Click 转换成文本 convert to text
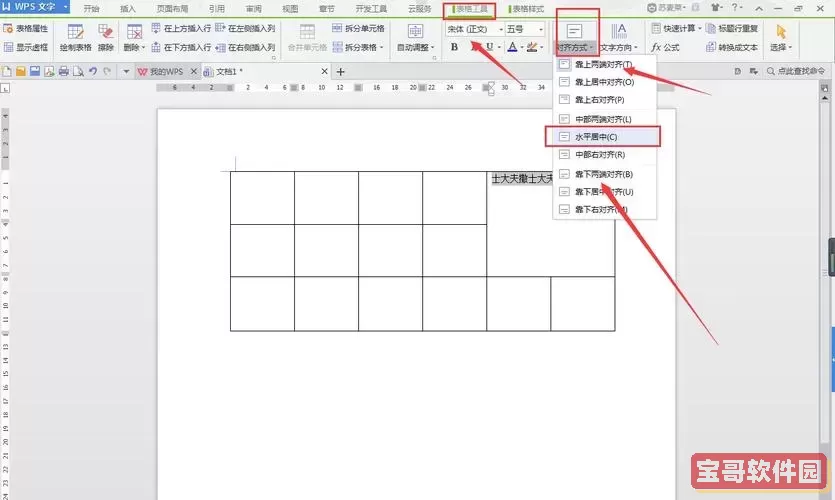 click(x=732, y=47)
